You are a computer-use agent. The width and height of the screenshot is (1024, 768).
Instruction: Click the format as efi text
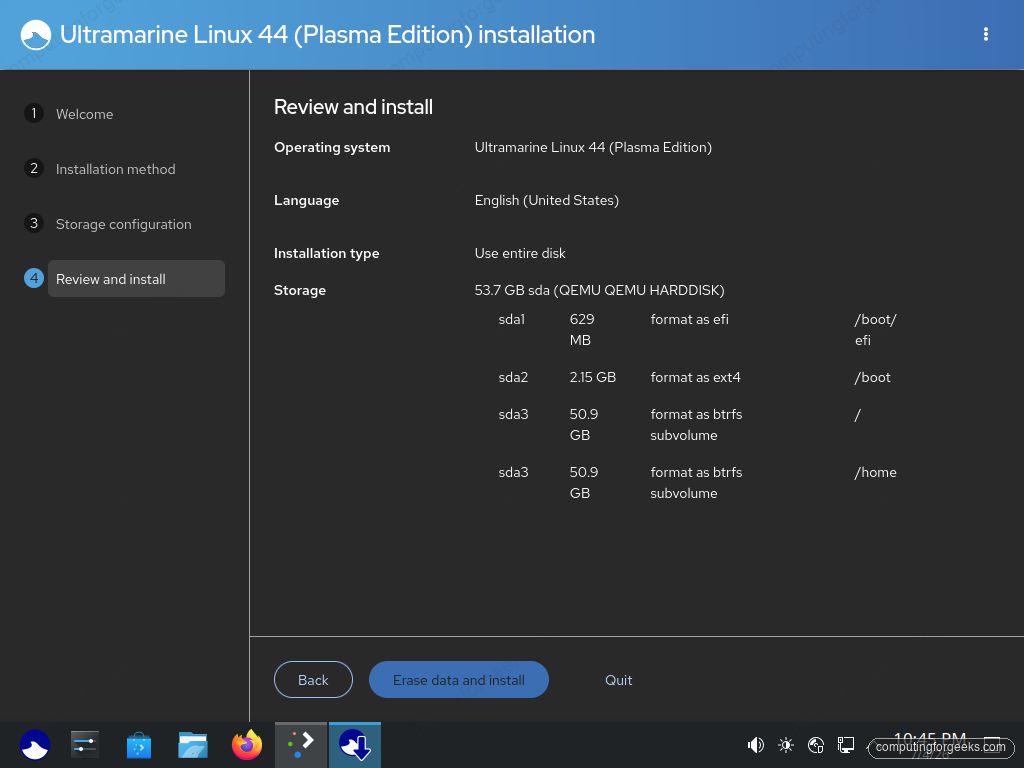tap(689, 319)
